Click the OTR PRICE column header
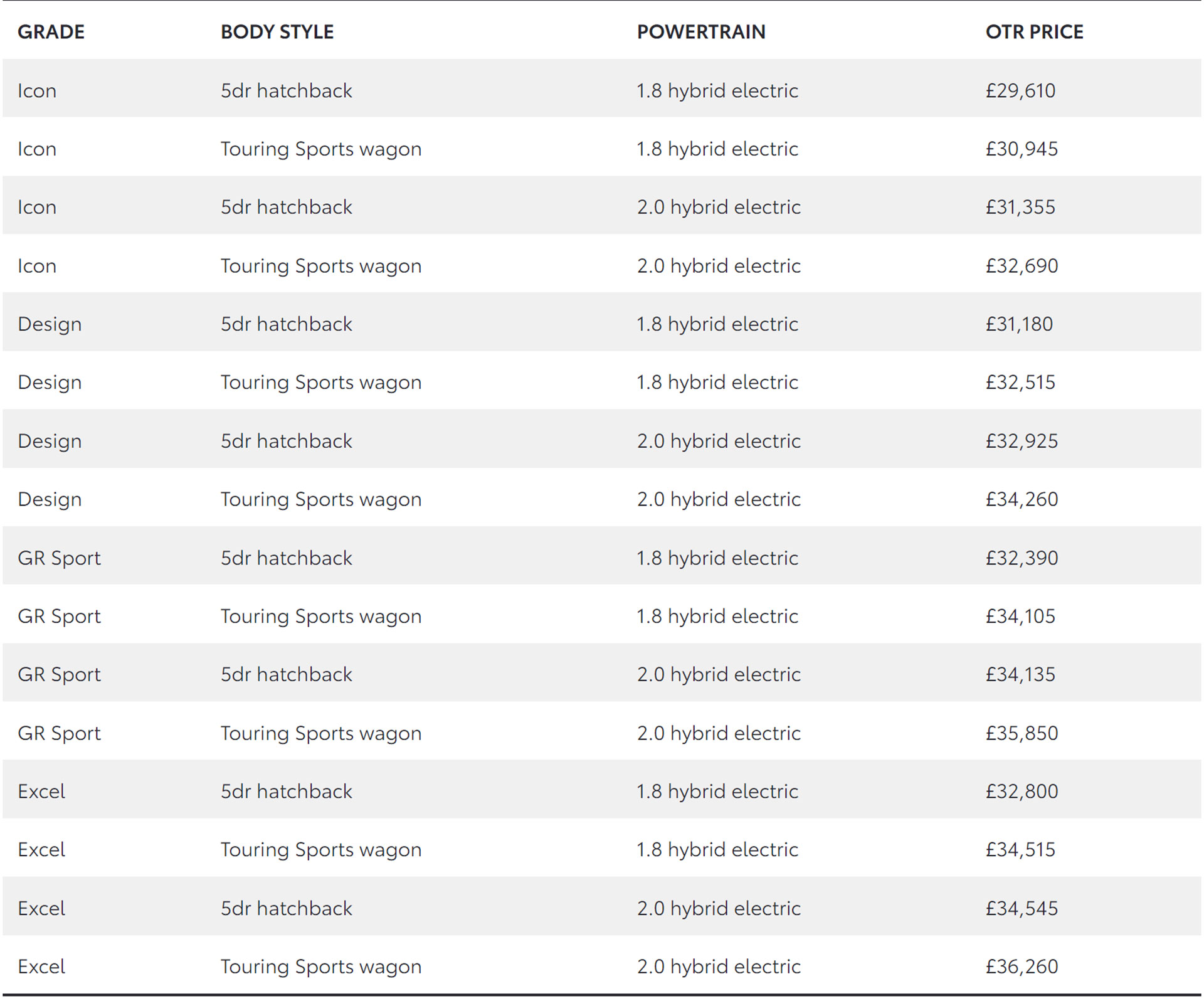The width and height of the screenshot is (1204, 1001). pos(1034,32)
